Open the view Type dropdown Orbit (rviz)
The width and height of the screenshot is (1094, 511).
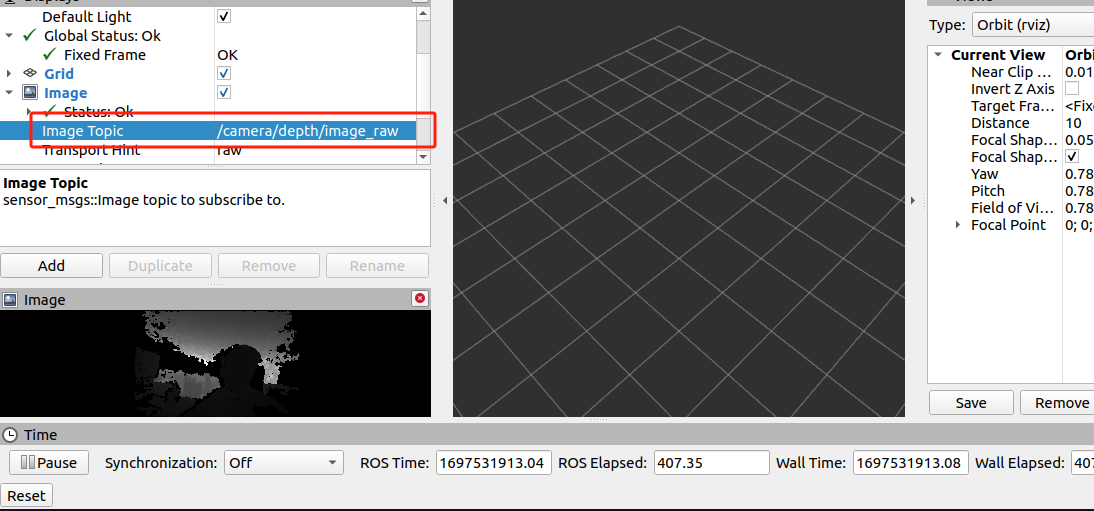1033,25
